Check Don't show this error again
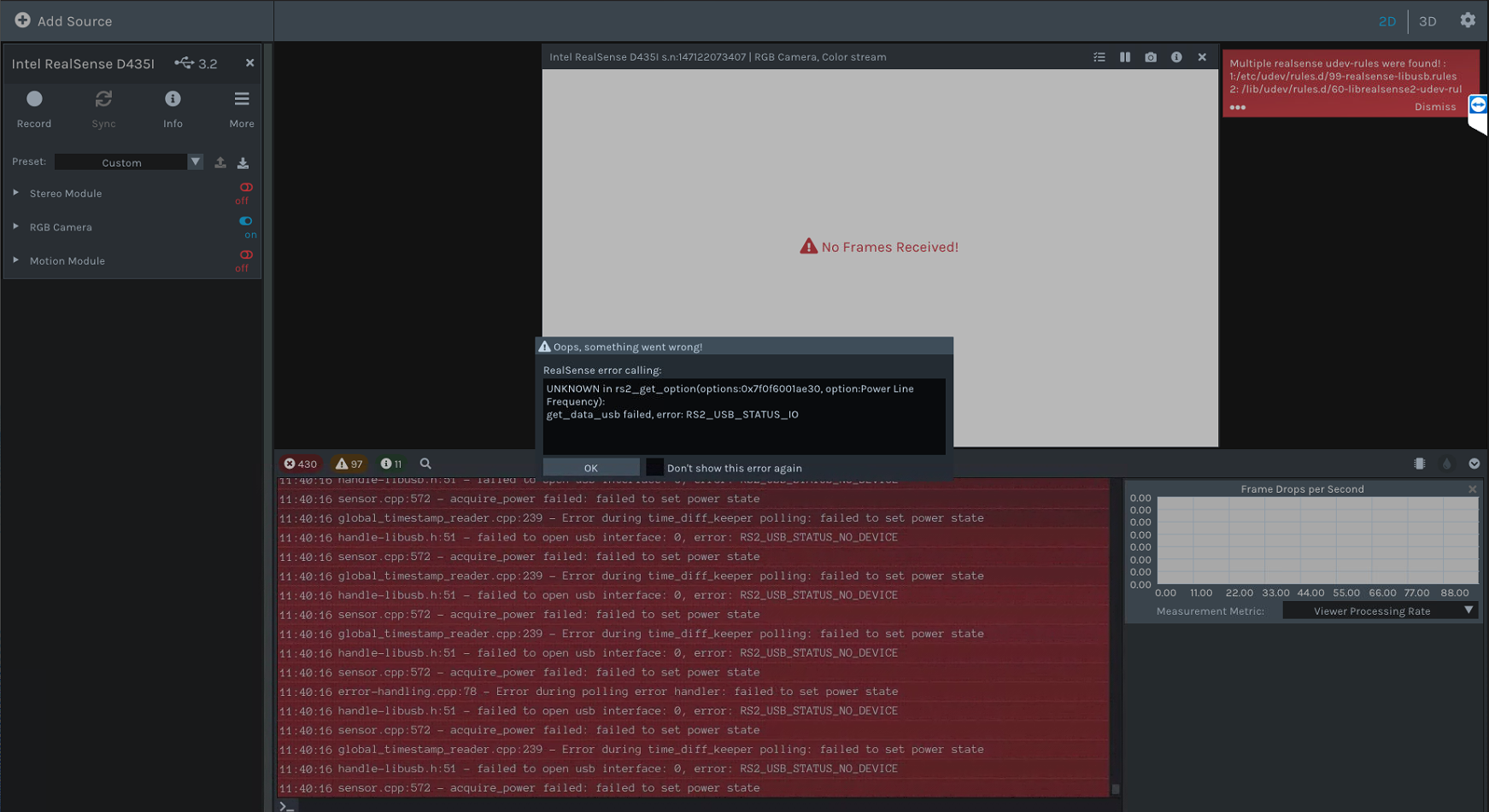This screenshot has width=1489, height=812. coord(654,467)
